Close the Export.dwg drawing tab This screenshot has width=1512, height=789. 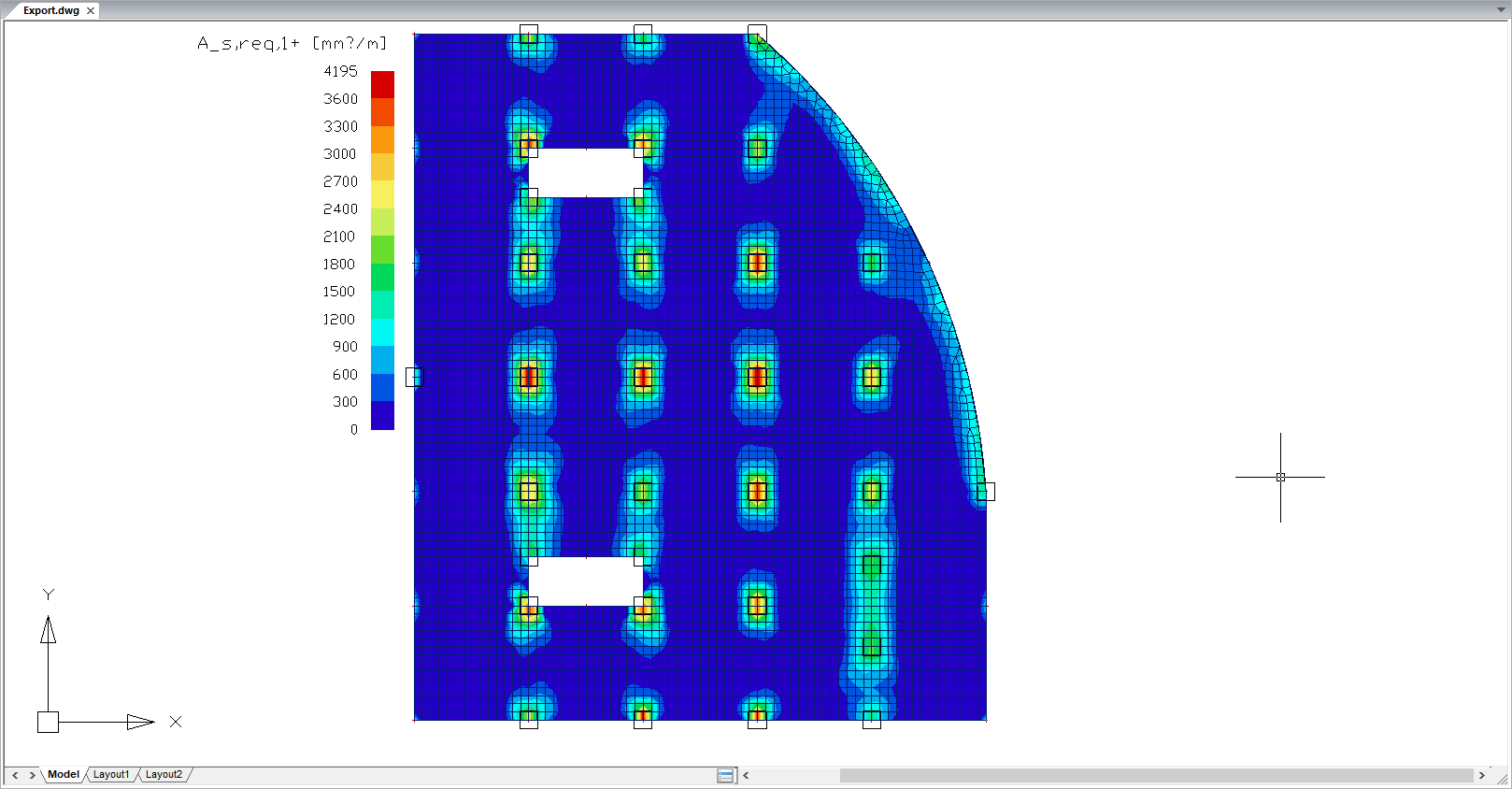(x=91, y=11)
